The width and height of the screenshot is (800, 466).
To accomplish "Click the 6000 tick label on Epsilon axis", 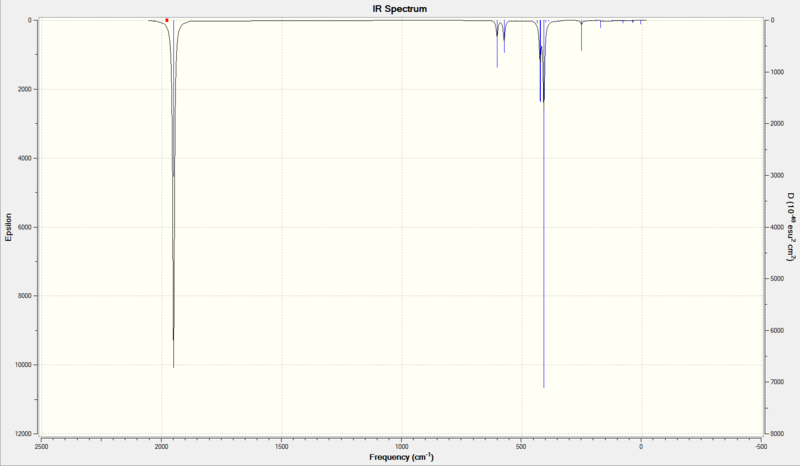I will (25, 227).
